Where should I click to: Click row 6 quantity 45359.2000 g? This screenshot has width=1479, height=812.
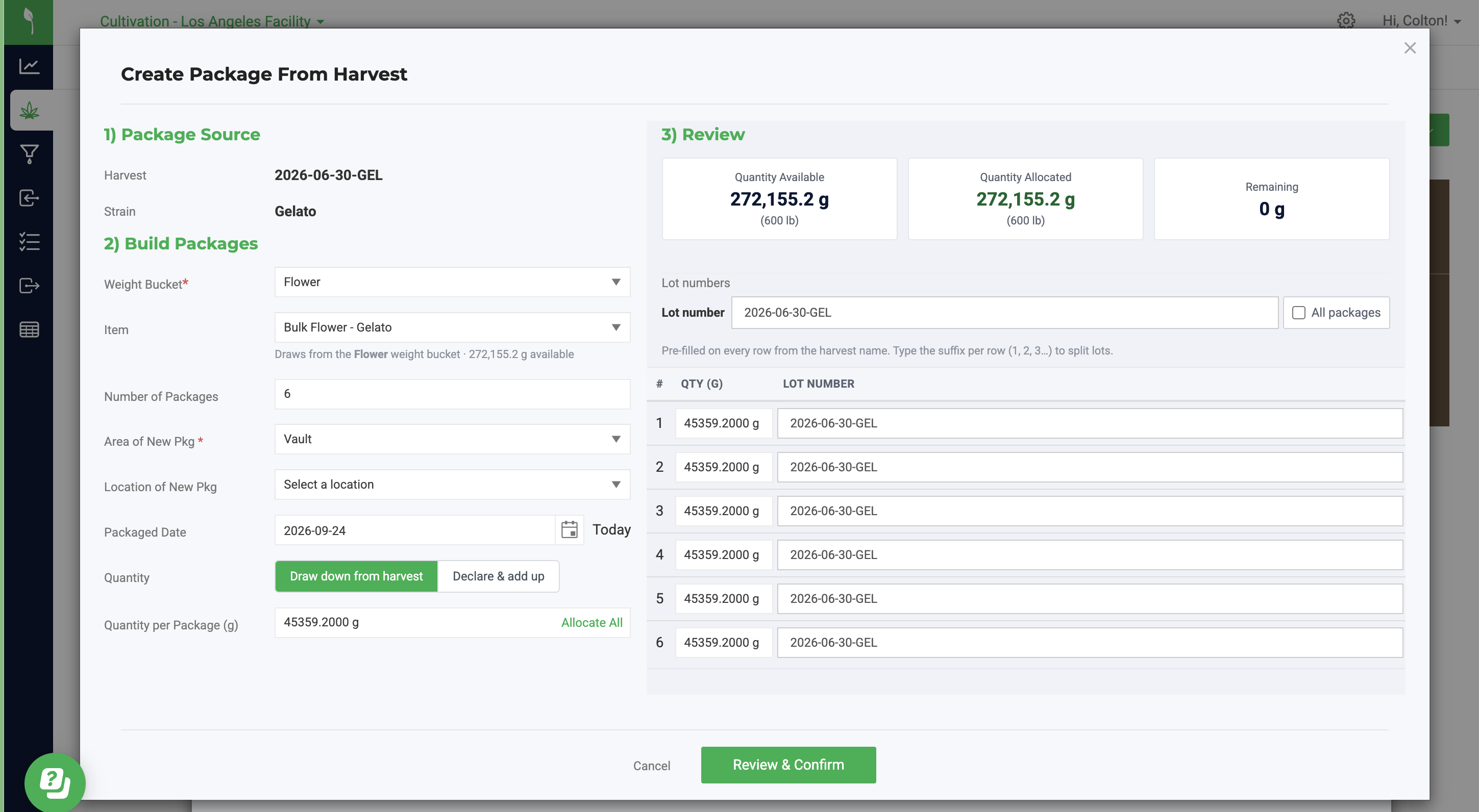coord(724,643)
